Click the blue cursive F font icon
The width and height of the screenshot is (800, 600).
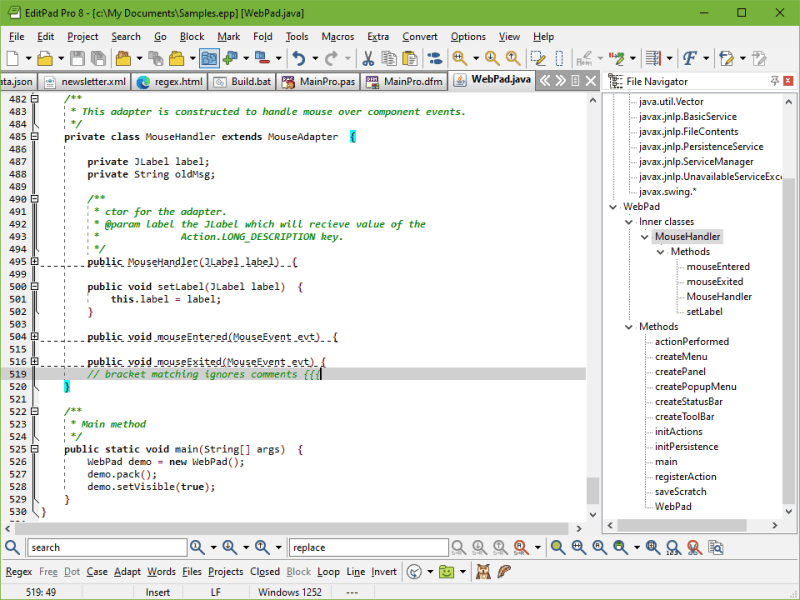tap(690, 58)
